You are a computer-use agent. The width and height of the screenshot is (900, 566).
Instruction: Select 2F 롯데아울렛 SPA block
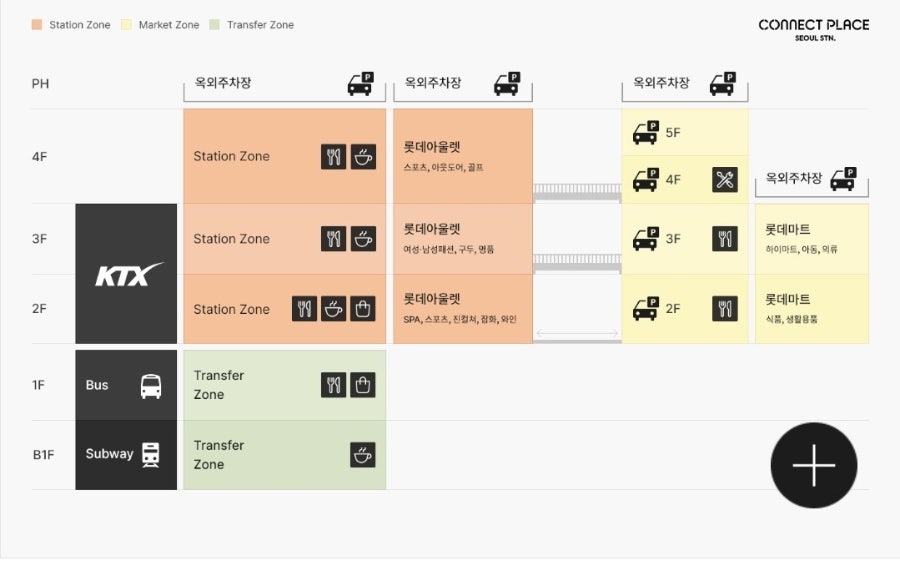click(463, 309)
